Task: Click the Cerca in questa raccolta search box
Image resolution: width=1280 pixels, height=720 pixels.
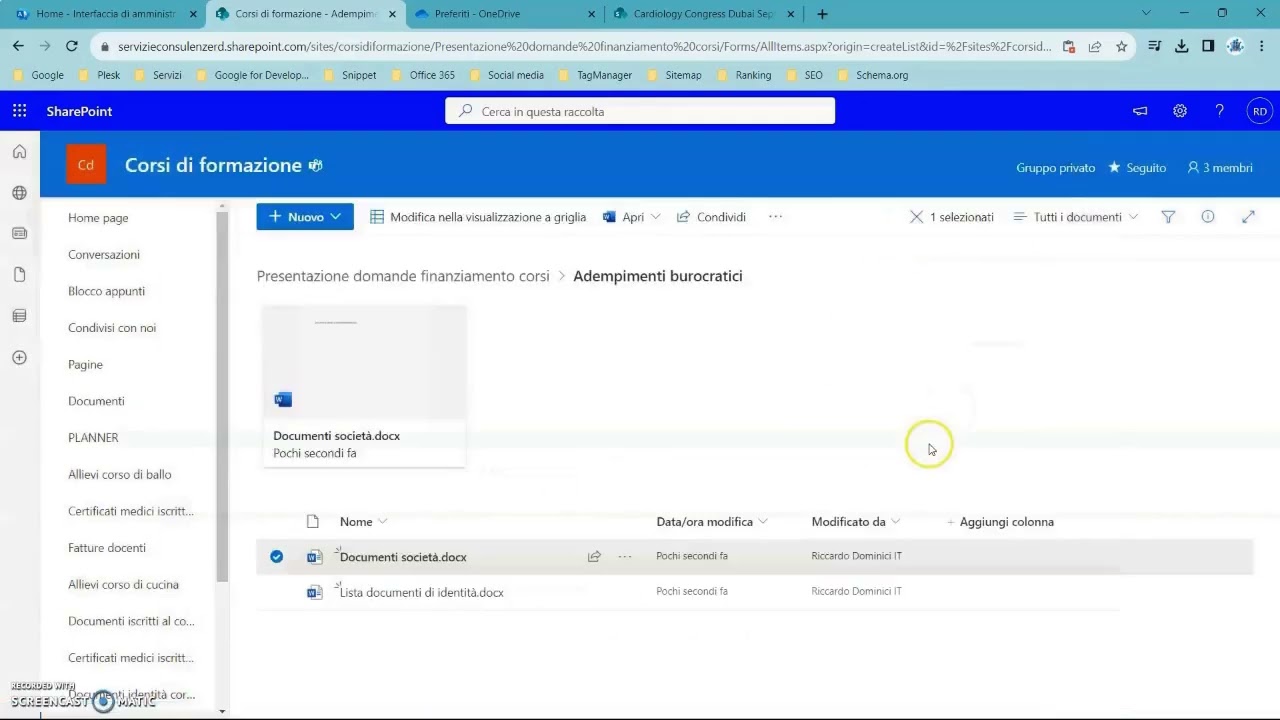Action: click(640, 111)
